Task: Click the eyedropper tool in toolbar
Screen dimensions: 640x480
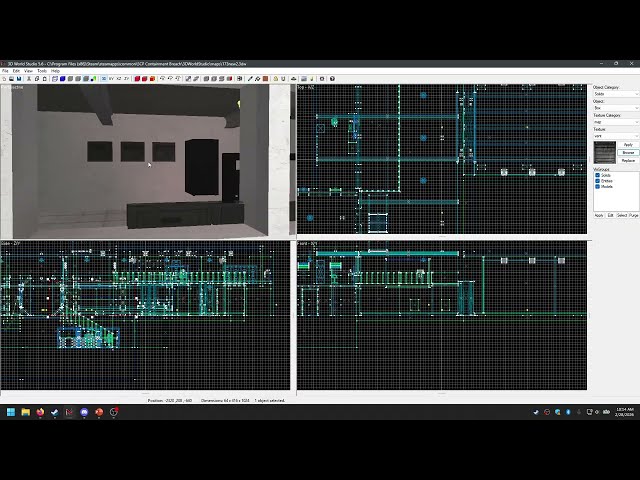Action: [250, 78]
